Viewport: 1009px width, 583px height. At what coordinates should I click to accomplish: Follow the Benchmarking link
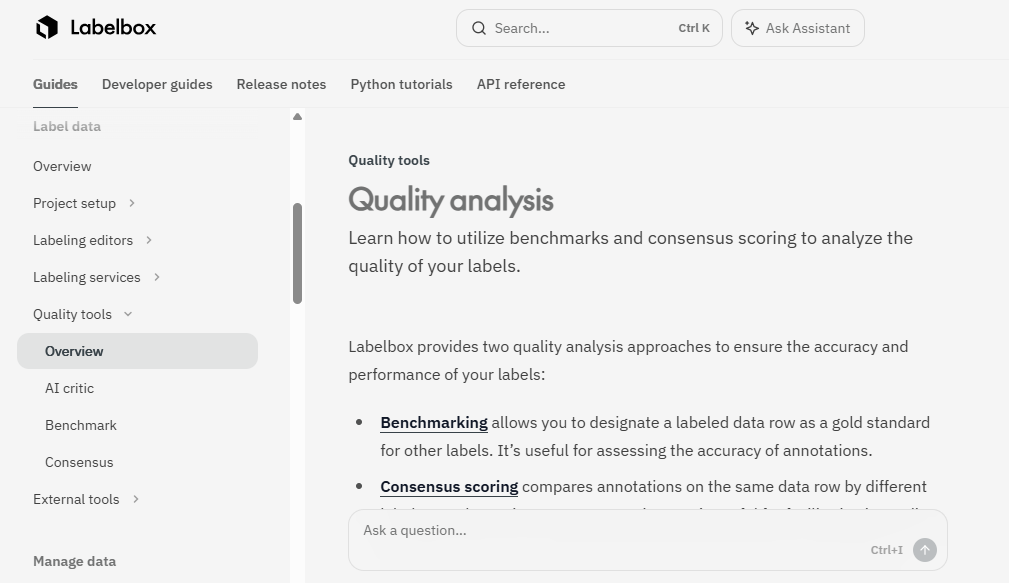pyautogui.click(x=434, y=423)
